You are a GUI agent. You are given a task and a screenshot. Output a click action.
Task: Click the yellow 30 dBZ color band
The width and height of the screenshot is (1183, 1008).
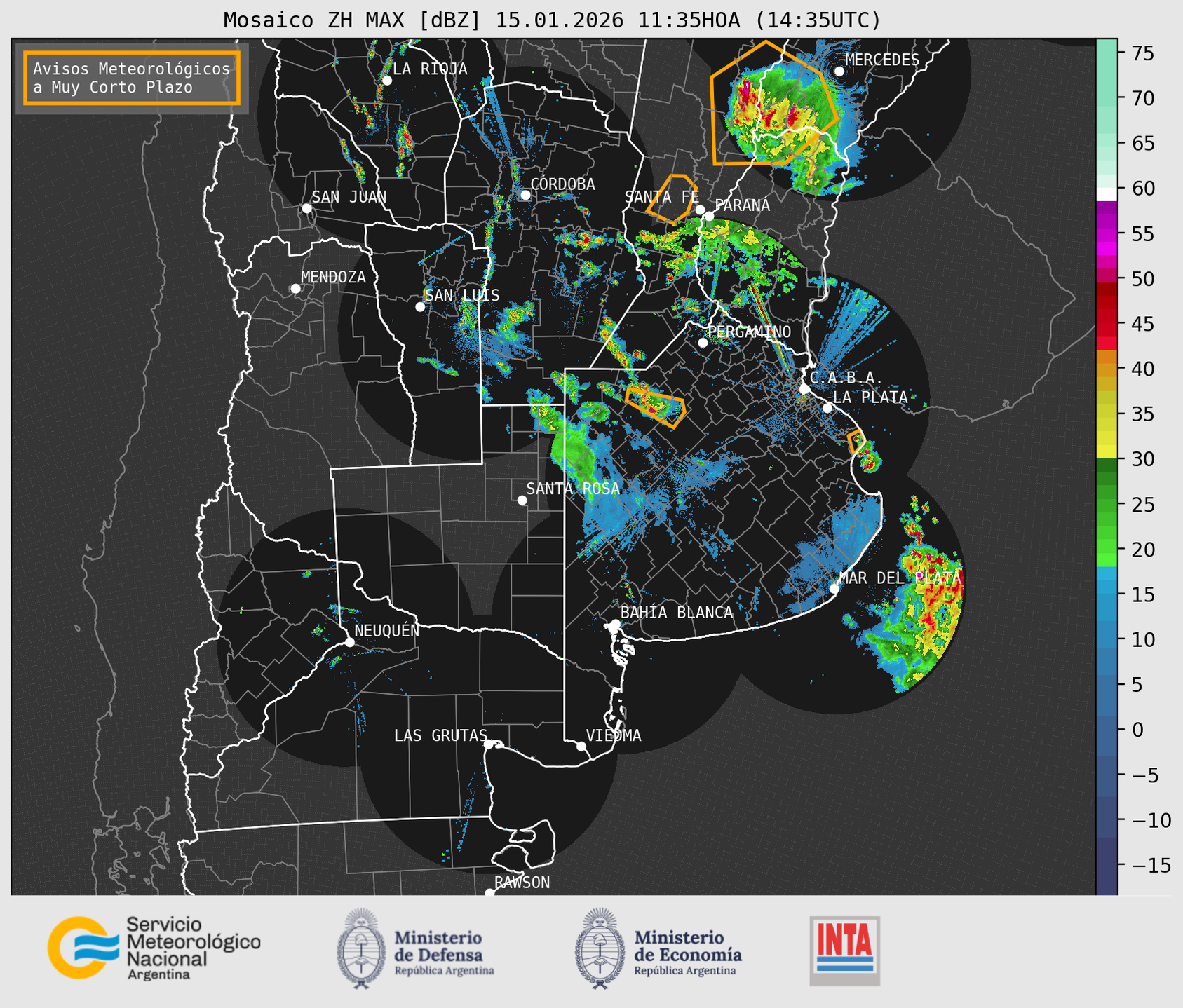(x=1107, y=452)
